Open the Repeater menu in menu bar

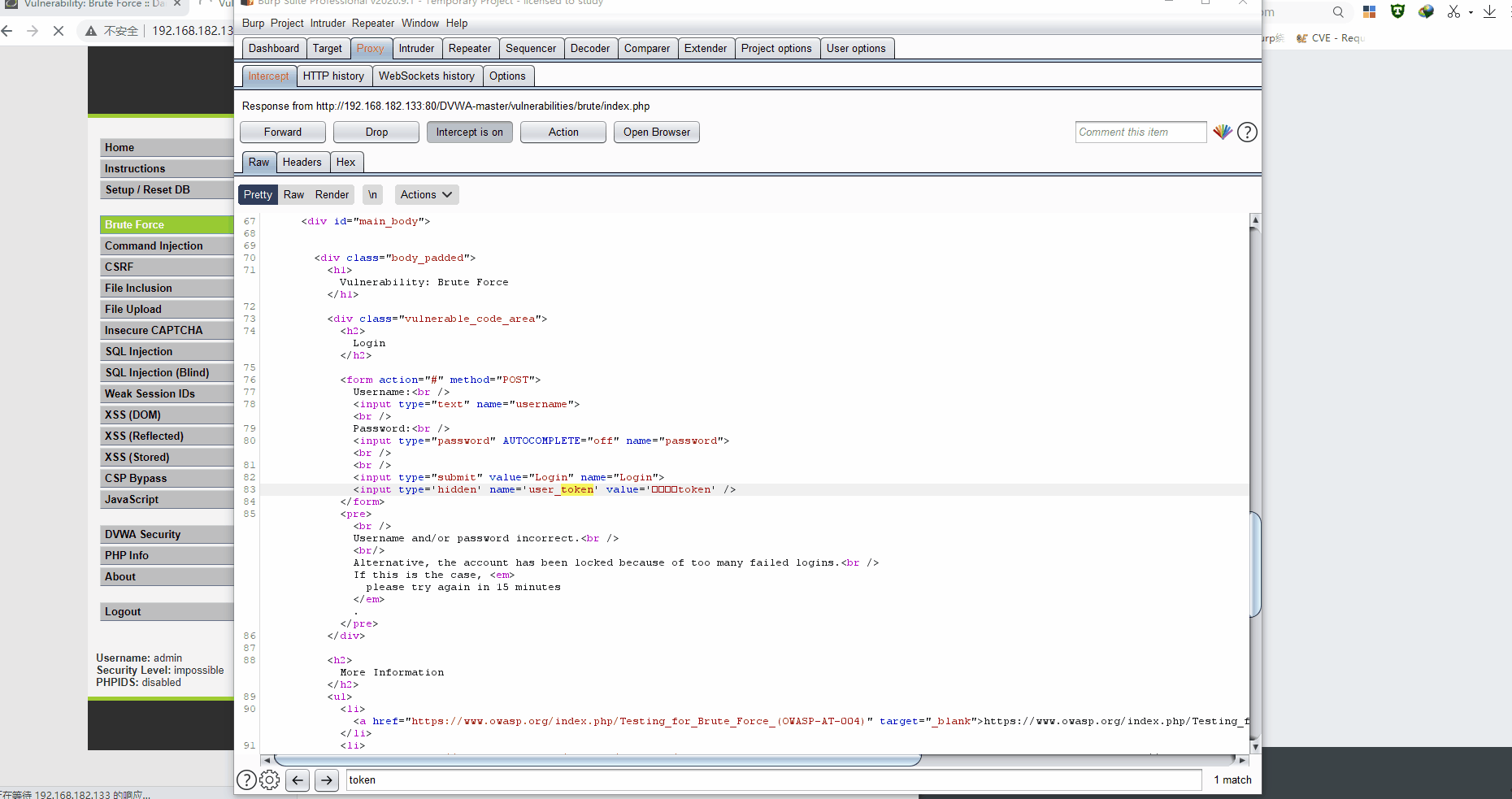point(373,24)
